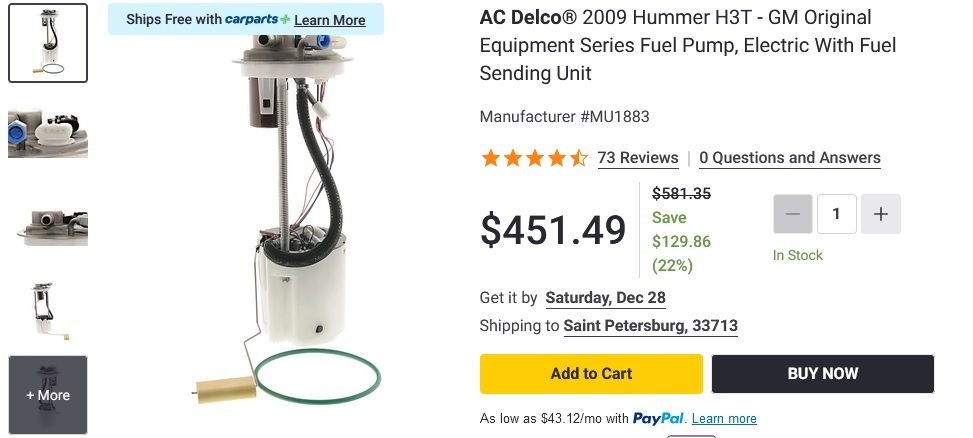Decrease quantity with the minus button

click(x=793, y=214)
